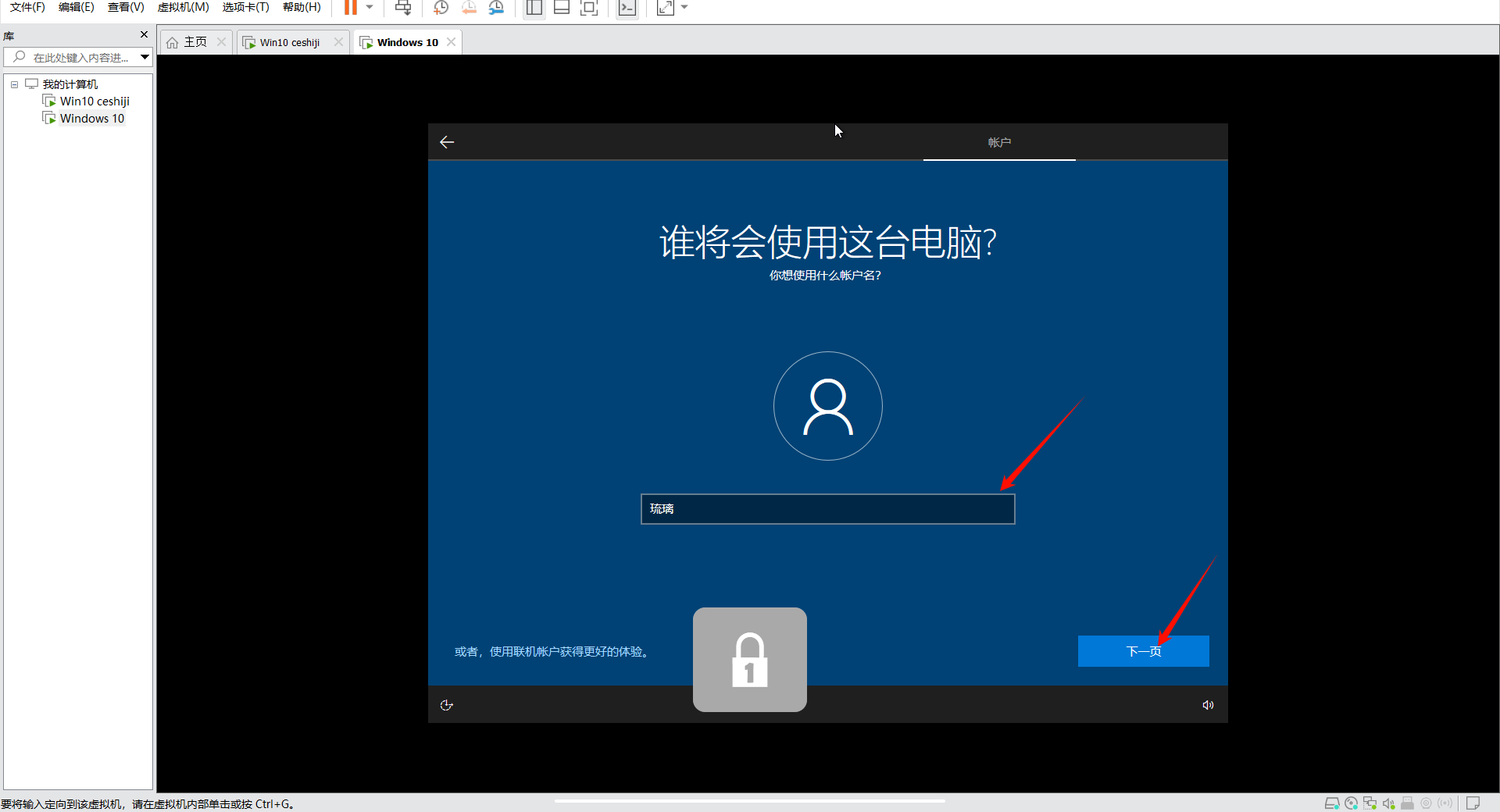Viewport: 1500px width, 812px height.
Task: Go back with the arrow button
Action: (447, 142)
